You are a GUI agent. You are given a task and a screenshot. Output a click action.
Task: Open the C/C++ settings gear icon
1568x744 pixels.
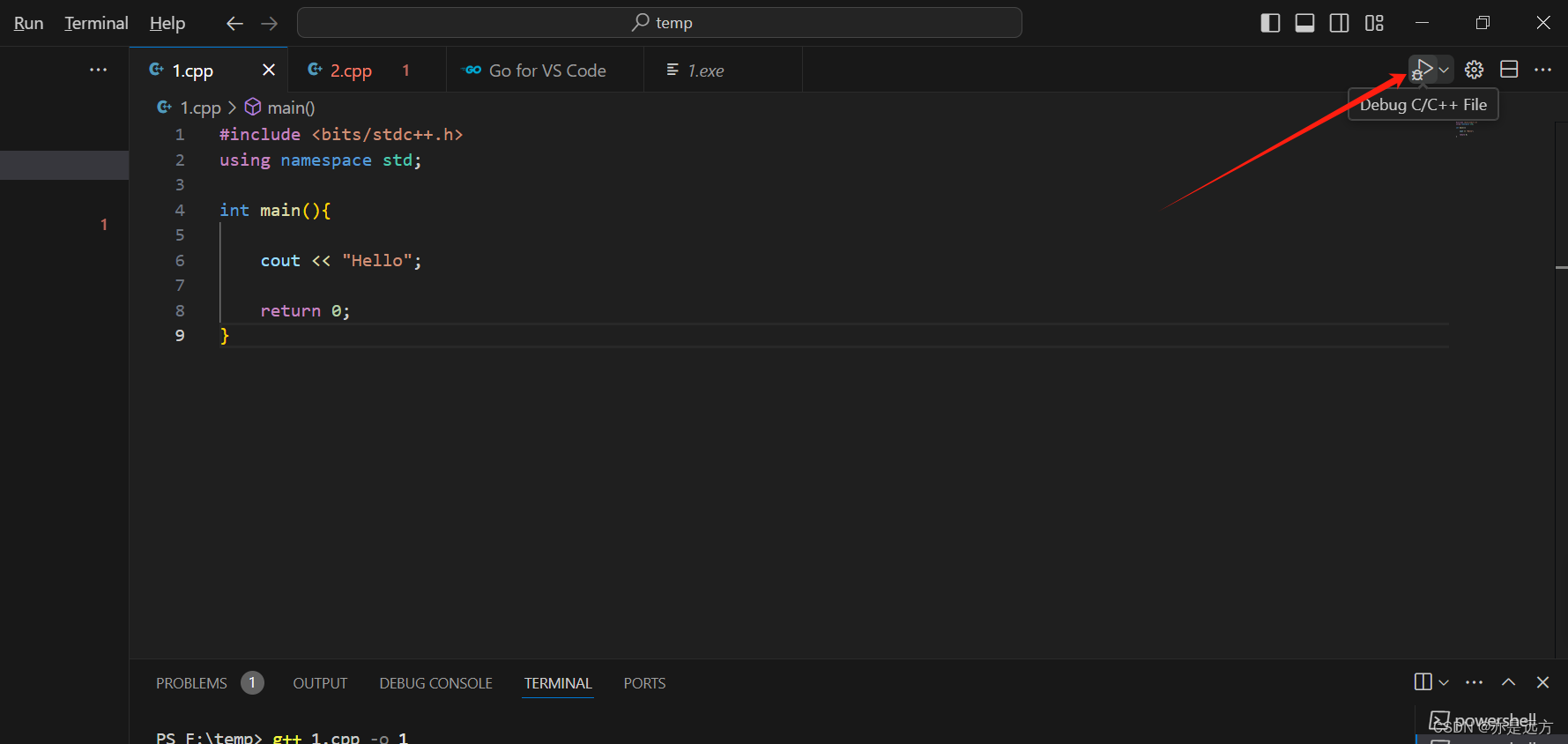click(1475, 70)
